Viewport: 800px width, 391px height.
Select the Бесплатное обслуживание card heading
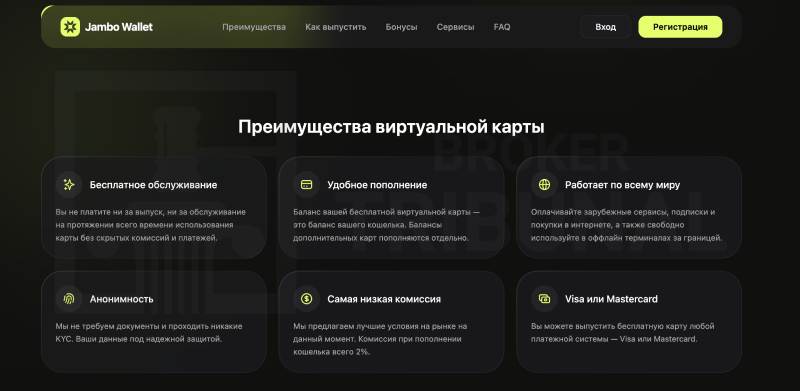(154, 185)
